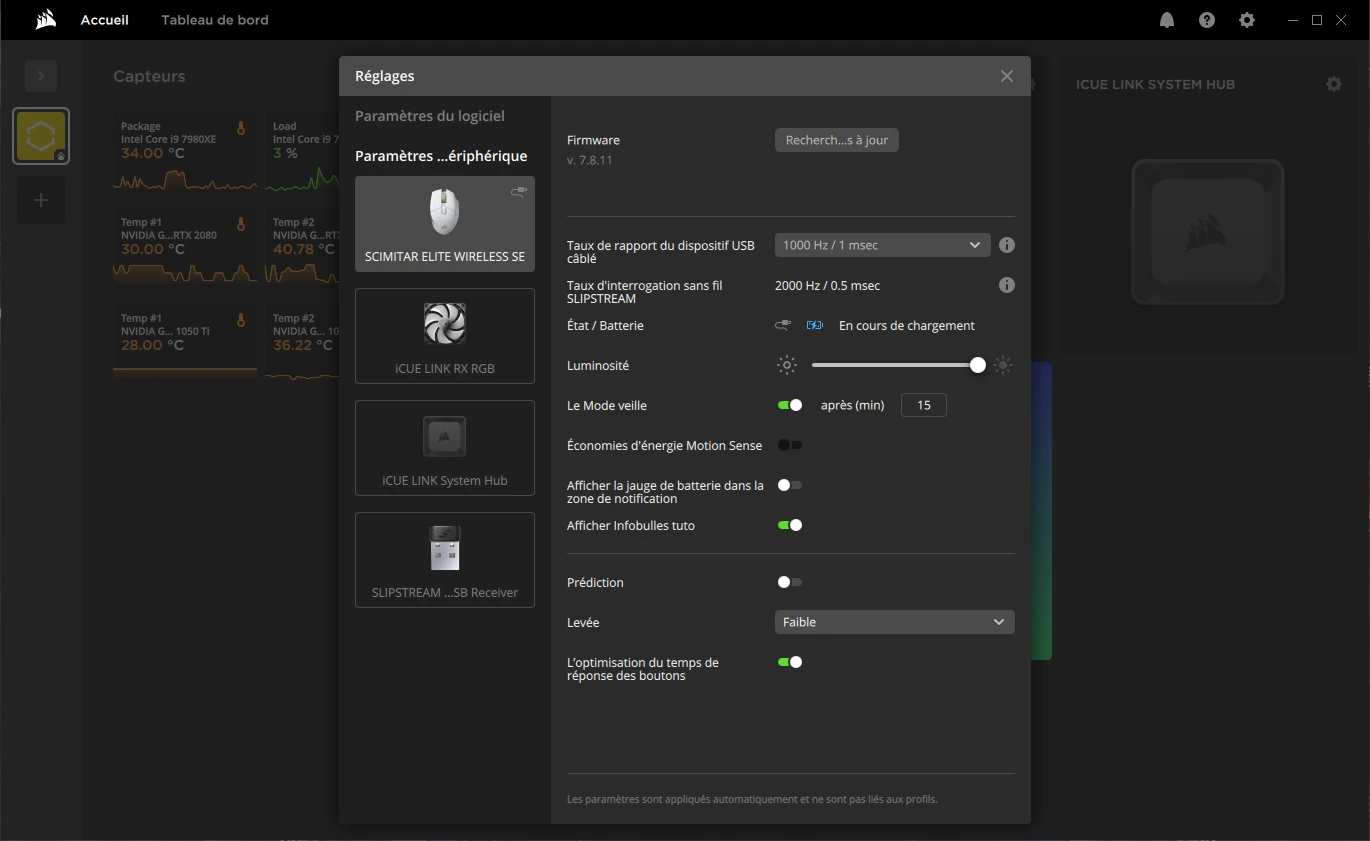Open the help question mark icon
Viewport: 1370px width, 841px height.
1207,20
